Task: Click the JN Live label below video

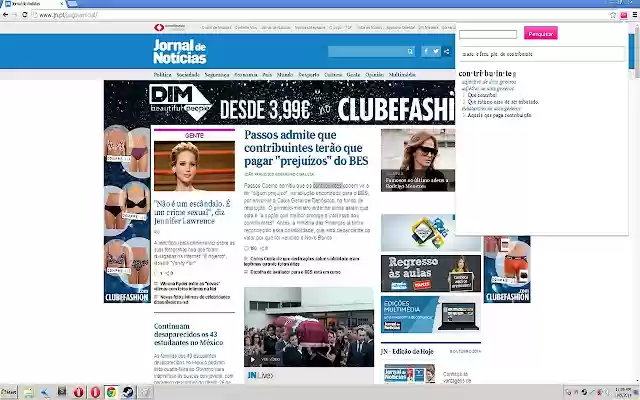Action: (260, 375)
